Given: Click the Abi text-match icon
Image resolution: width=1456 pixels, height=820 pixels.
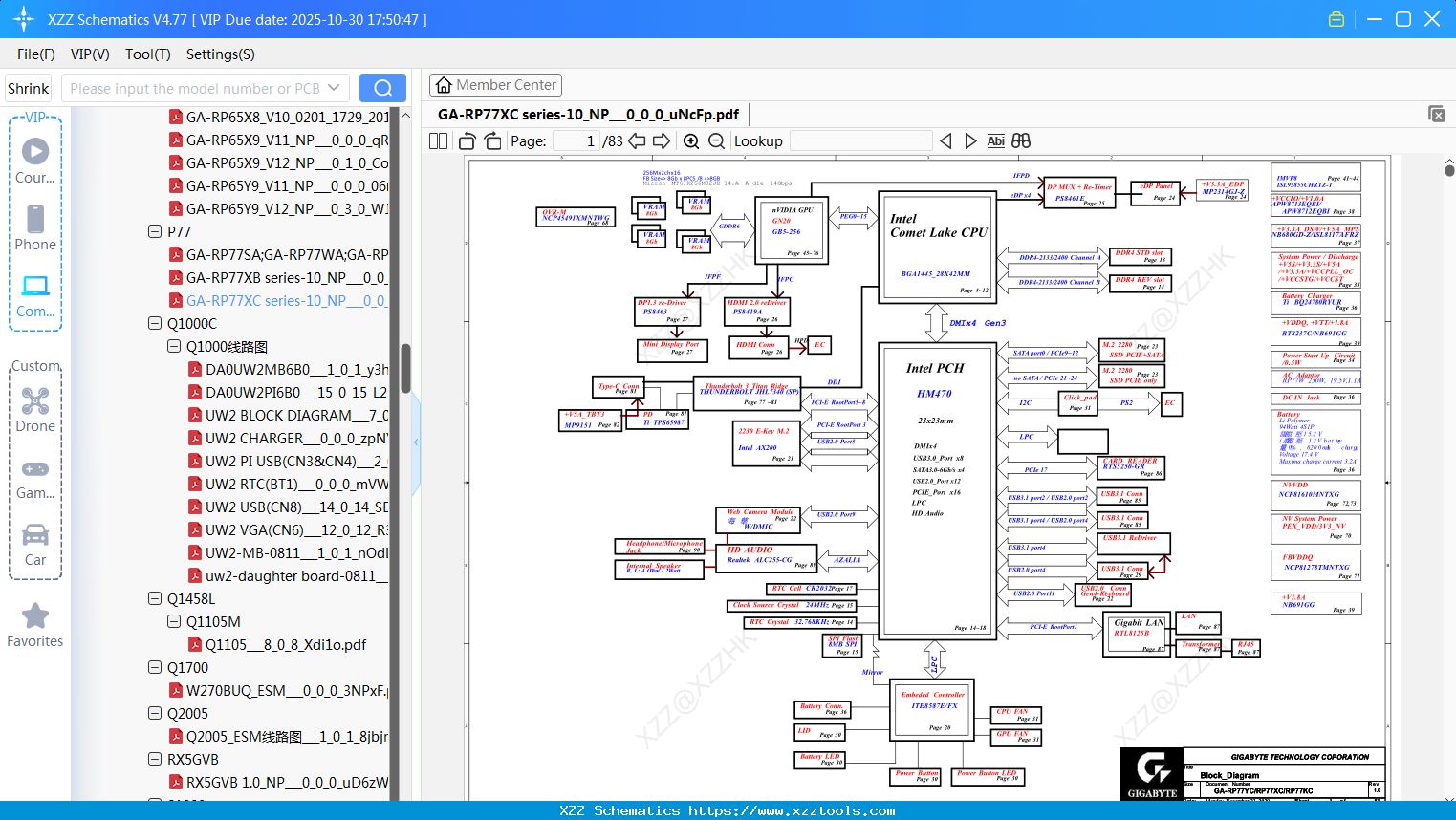Looking at the screenshot, I should tap(995, 141).
